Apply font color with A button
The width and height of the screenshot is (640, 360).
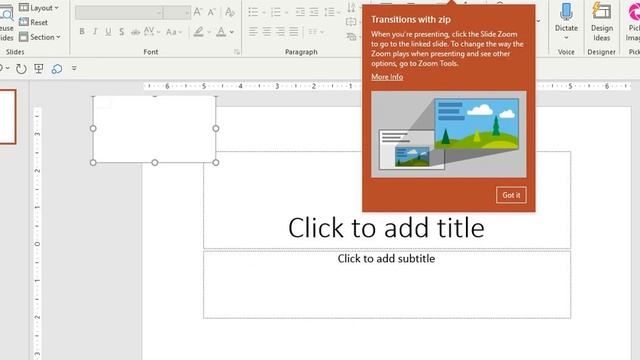coord(221,31)
